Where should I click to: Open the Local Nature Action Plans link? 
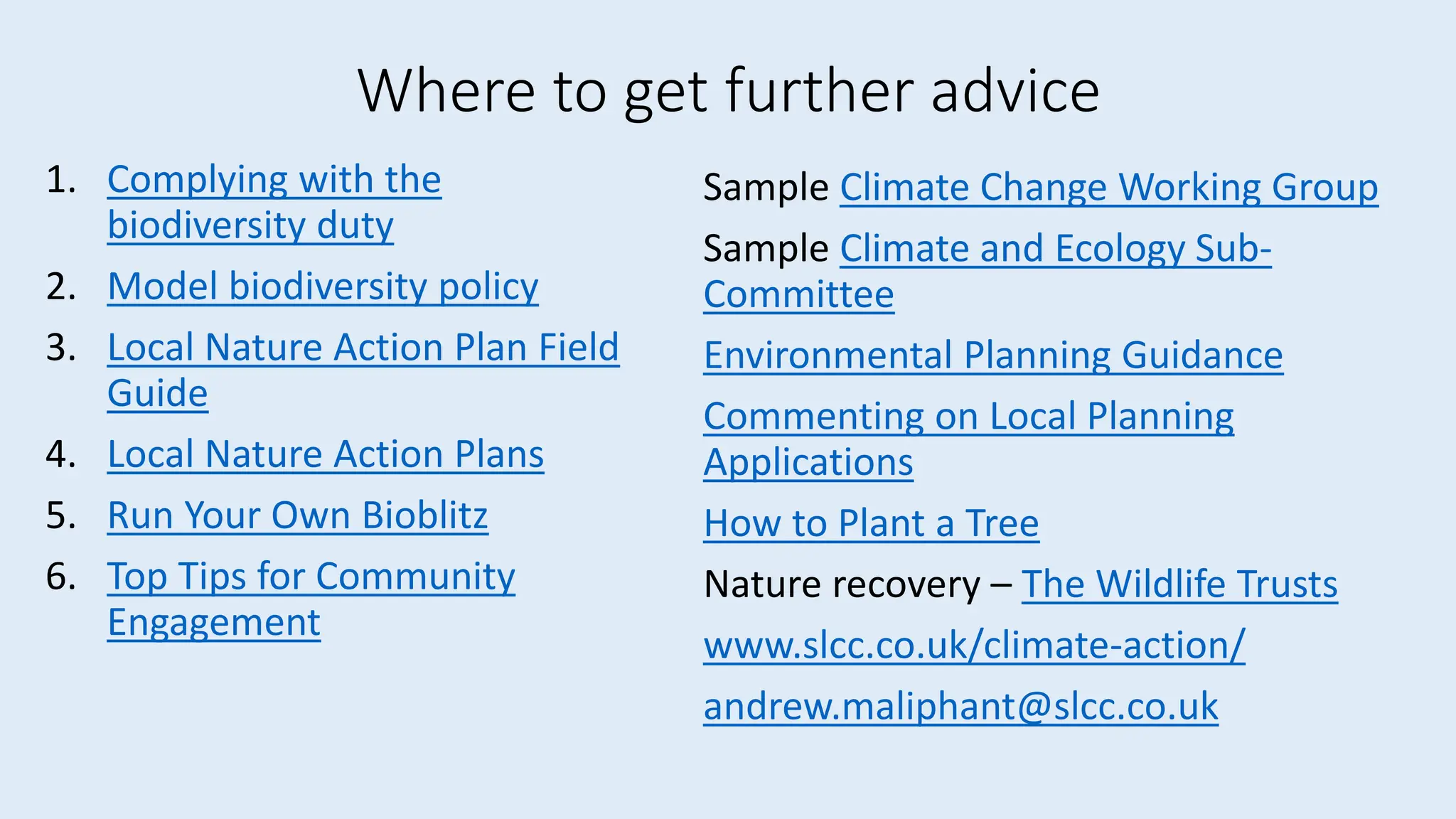[326, 454]
